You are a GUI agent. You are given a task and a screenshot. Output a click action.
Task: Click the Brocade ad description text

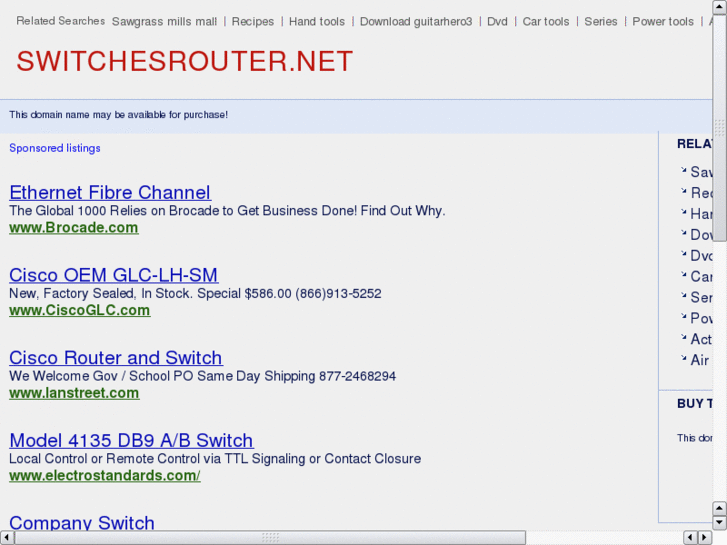point(227,211)
